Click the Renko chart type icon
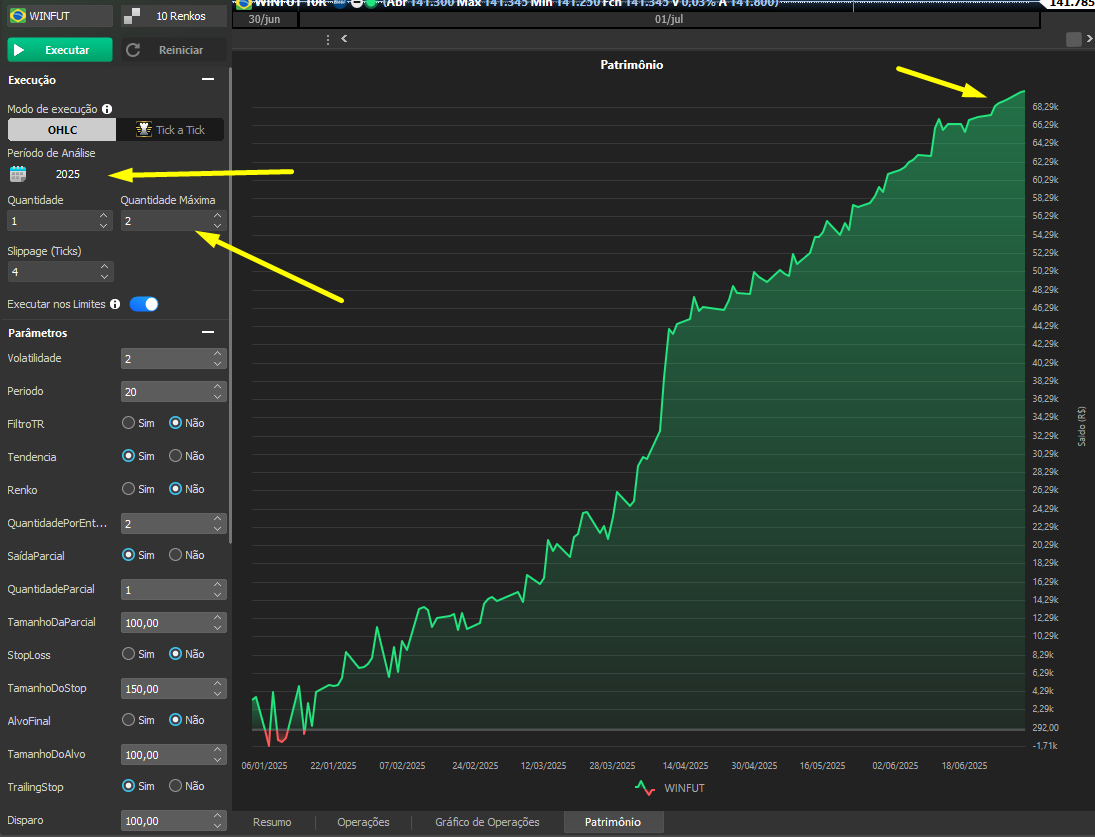This screenshot has height=837, width=1095. (131, 15)
